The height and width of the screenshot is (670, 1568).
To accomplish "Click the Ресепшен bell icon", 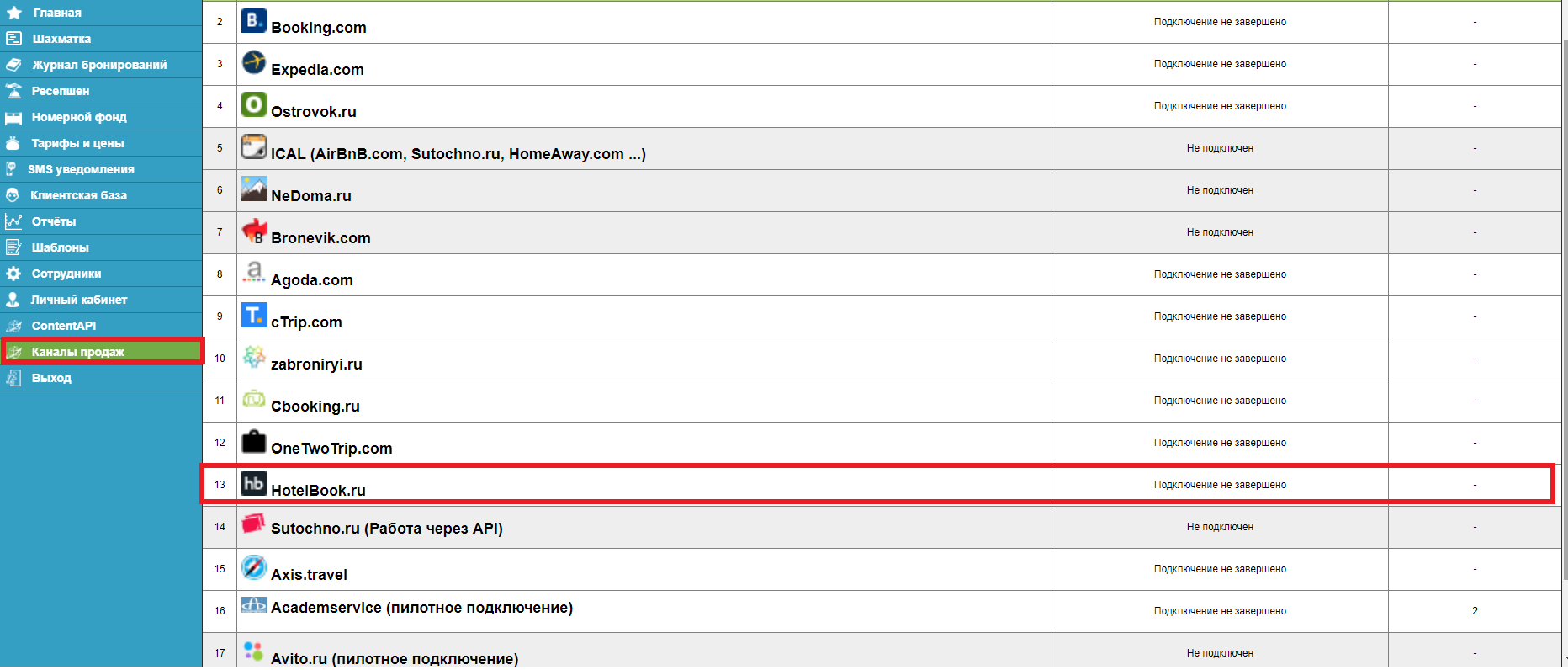I will 13,91.
